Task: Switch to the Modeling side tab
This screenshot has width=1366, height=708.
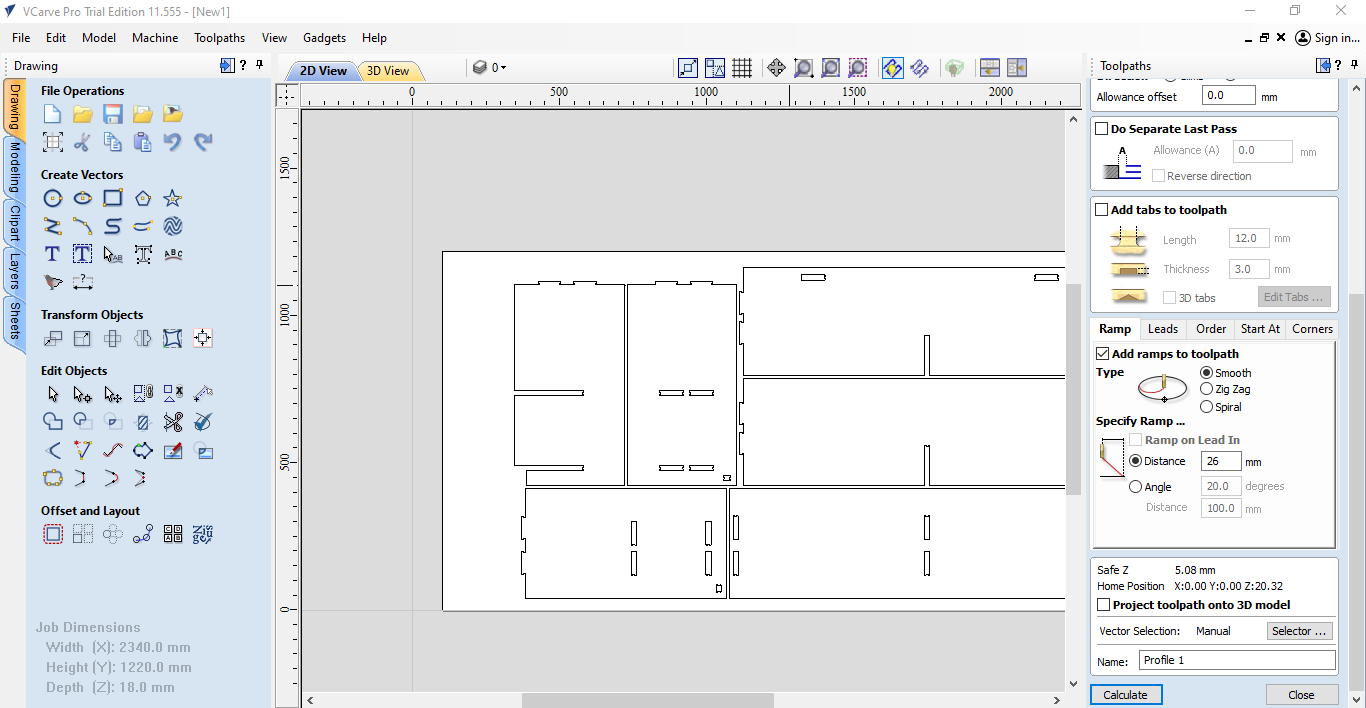Action: pos(15,168)
